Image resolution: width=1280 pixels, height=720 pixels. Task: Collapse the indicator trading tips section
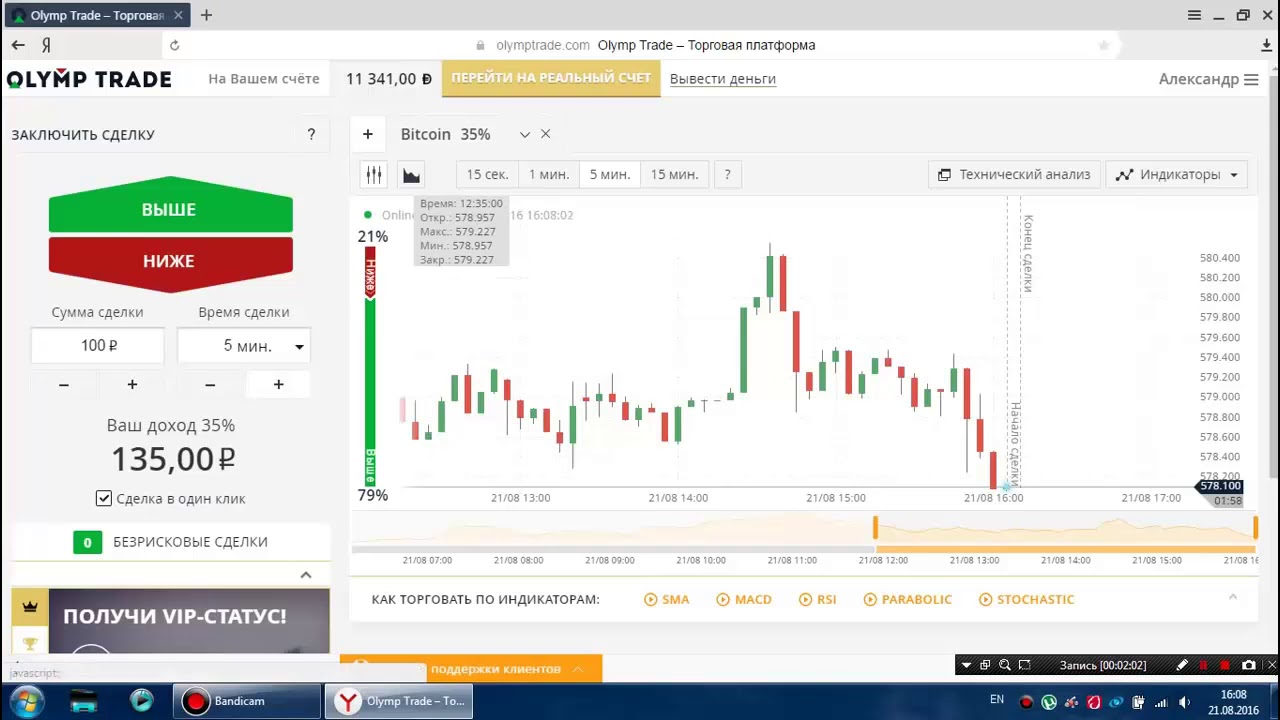[1232, 597]
